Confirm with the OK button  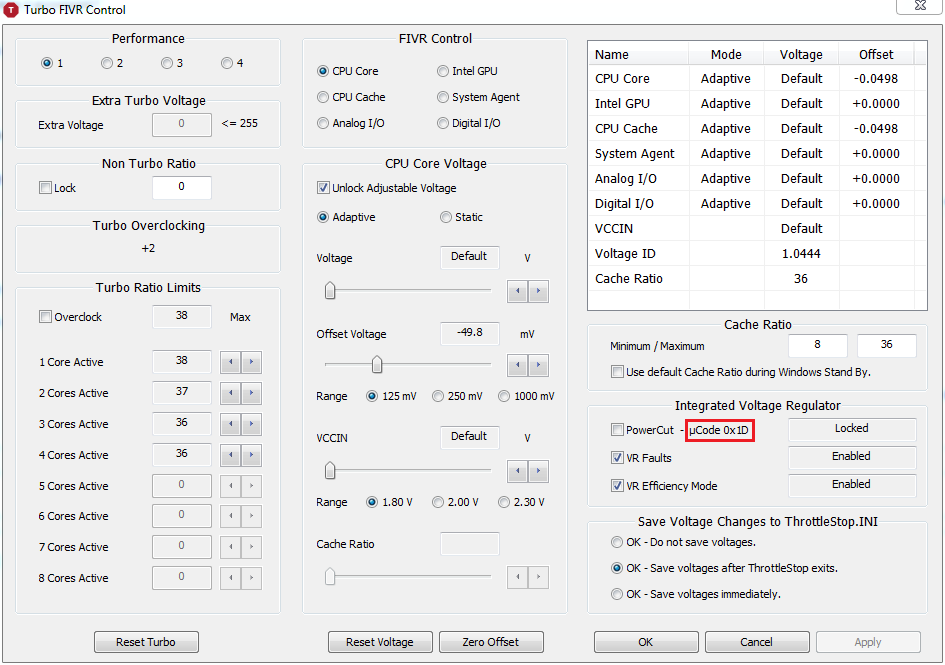[x=646, y=642]
